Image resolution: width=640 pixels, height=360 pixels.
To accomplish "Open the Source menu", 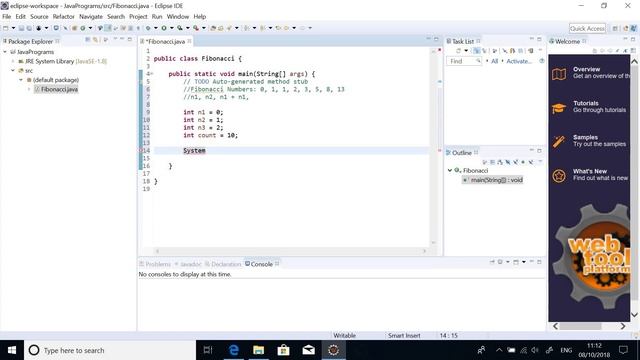I will pyautogui.click(x=39, y=17).
